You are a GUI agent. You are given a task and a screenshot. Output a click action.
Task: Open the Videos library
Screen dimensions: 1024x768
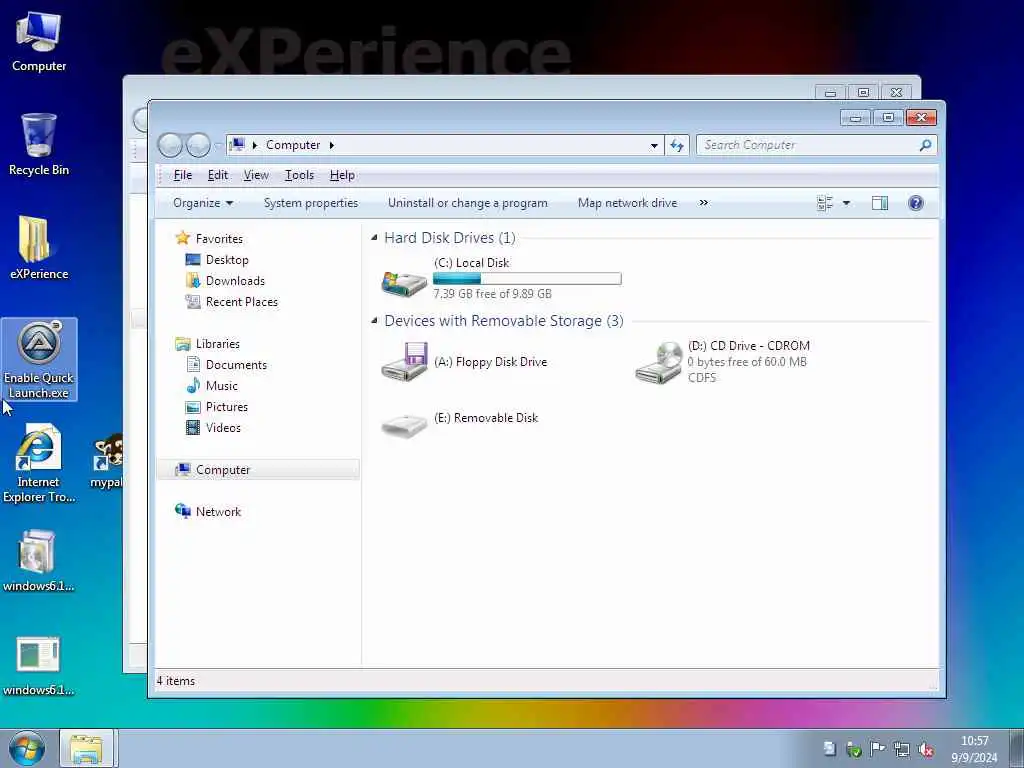click(214, 428)
